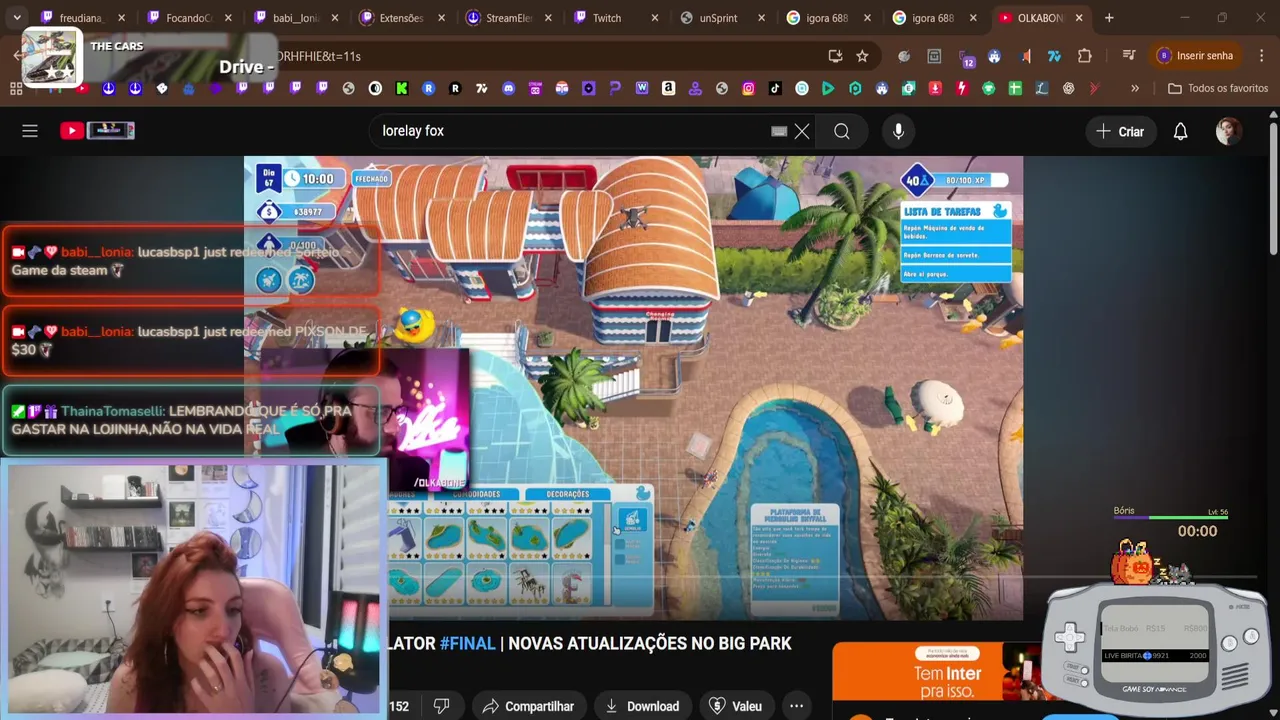Switch to the Extensões tab
1280x720 pixels.
[401, 18]
